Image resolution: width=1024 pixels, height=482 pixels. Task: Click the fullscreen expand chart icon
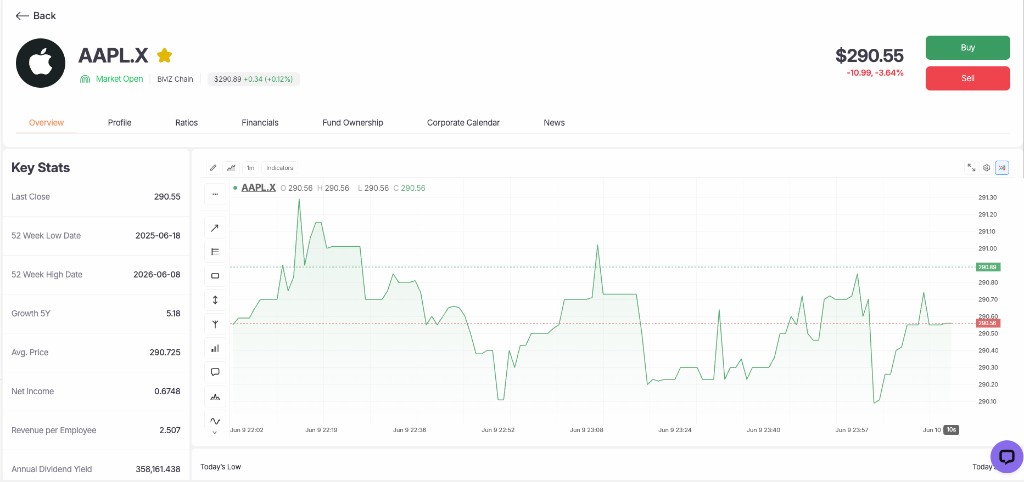point(970,168)
